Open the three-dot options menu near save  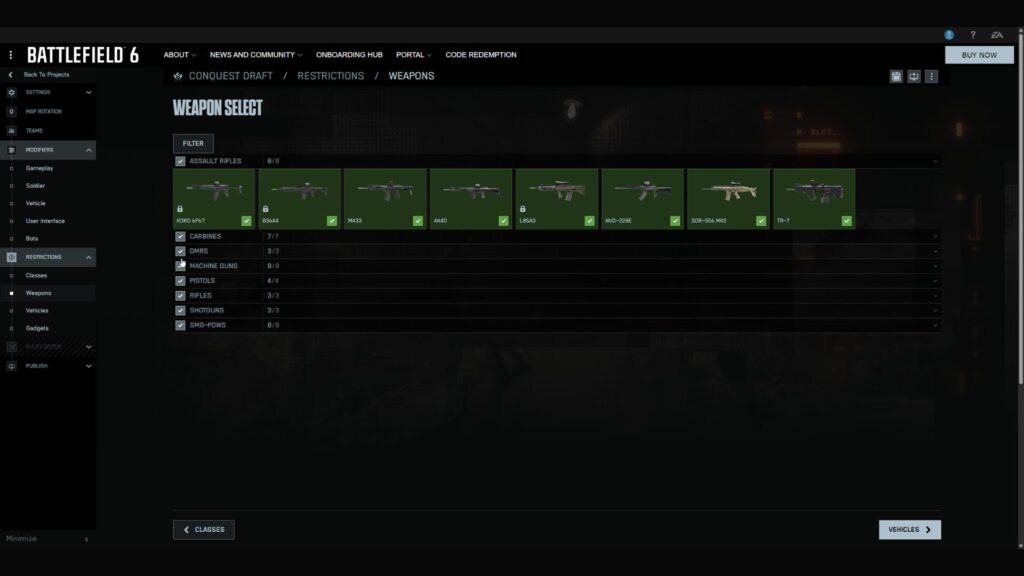tap(931, 76)
